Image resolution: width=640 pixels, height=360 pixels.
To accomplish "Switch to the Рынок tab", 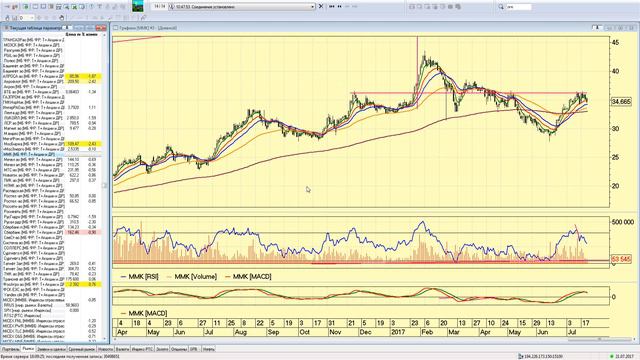I will tap(28, 349).
